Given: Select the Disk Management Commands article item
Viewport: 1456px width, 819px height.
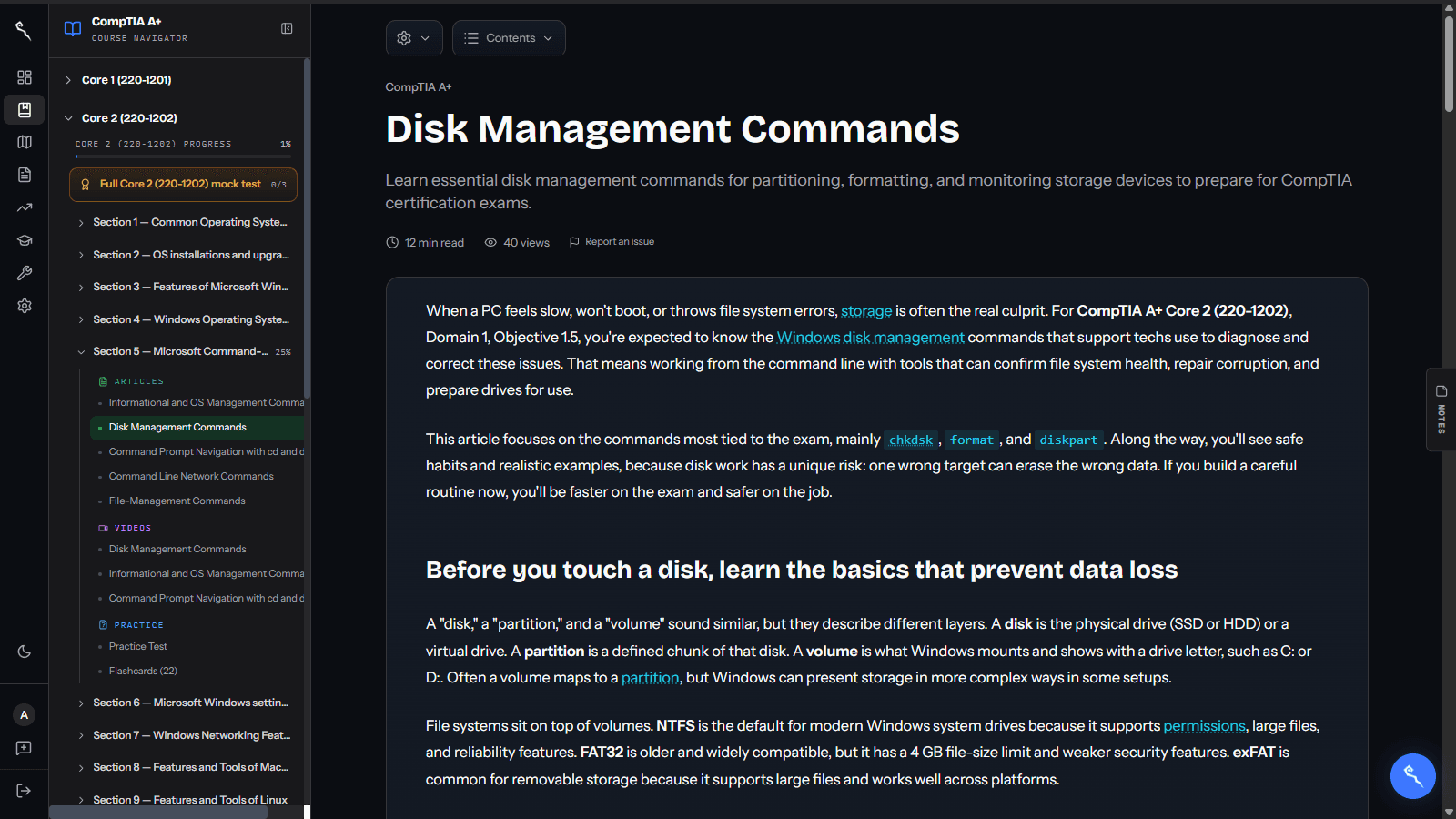Looking at the screenshot, I should click(x=197, y=427).
